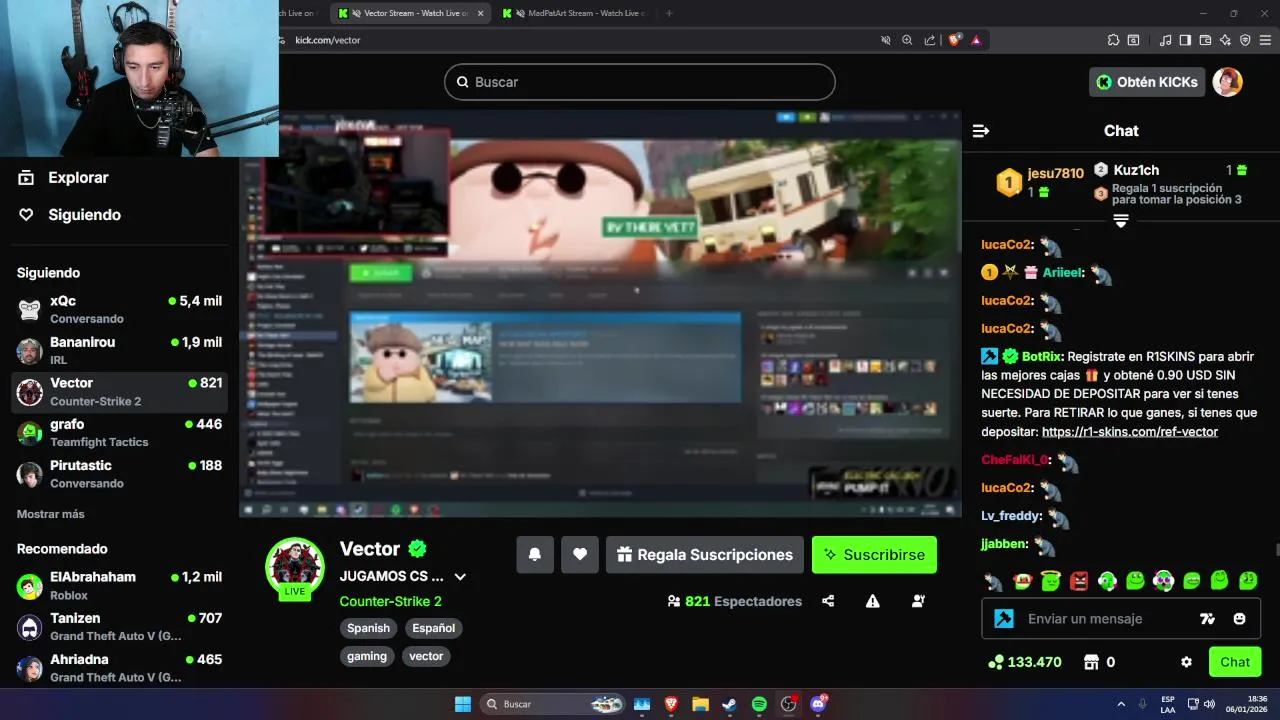The height and width of the screenshot is (720, 1280).
Task: Click the gaming tag
Action: [x=367, y=656]
